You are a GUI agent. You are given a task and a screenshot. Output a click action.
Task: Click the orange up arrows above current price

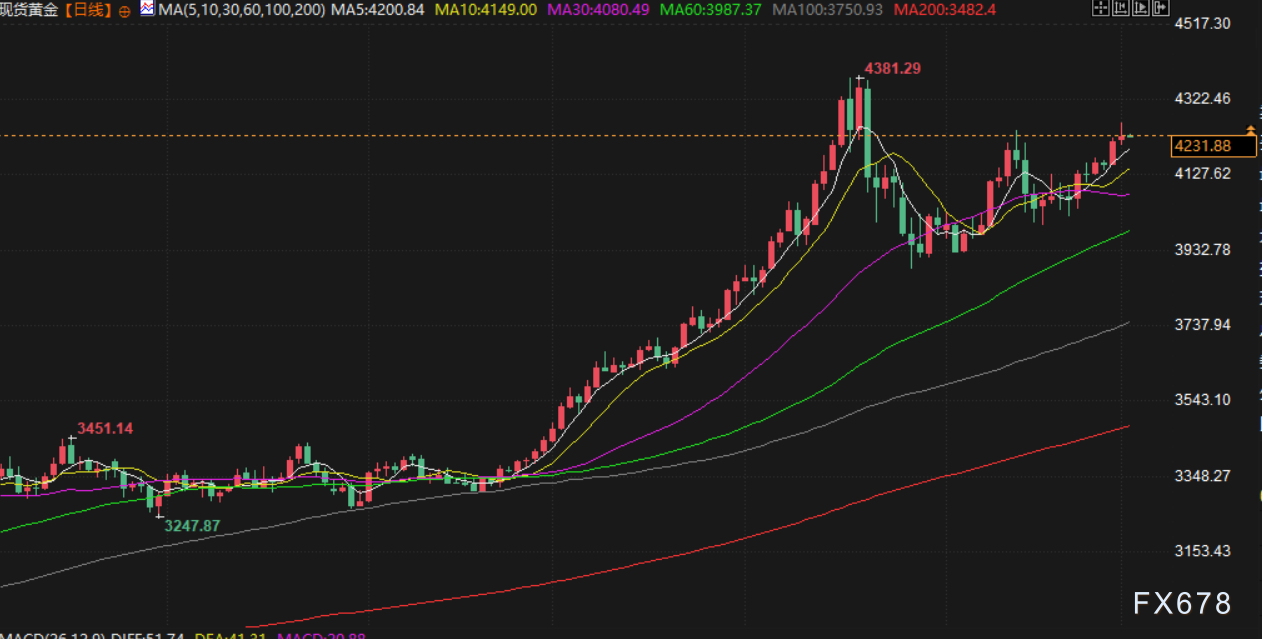click(1250, 130)
